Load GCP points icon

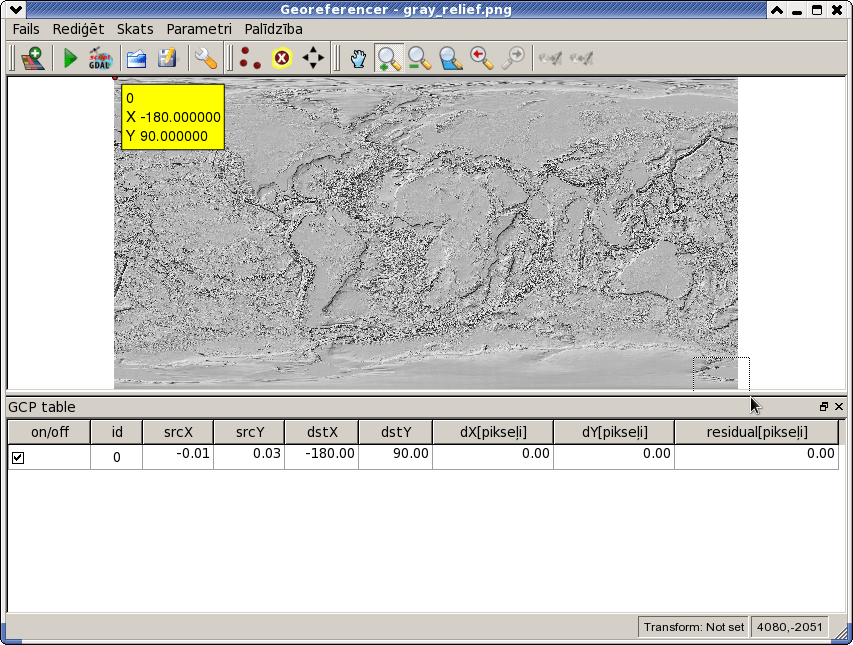click(x=137, y=58)
